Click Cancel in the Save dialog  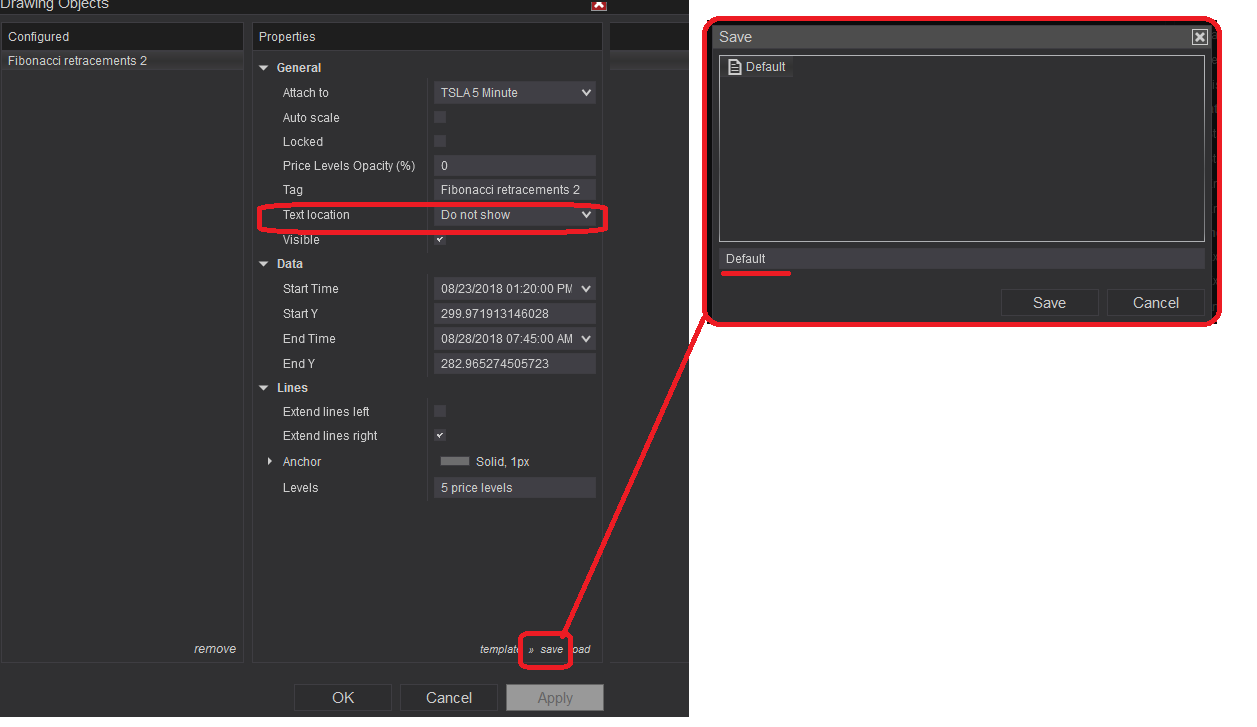tap(1156, 303)
